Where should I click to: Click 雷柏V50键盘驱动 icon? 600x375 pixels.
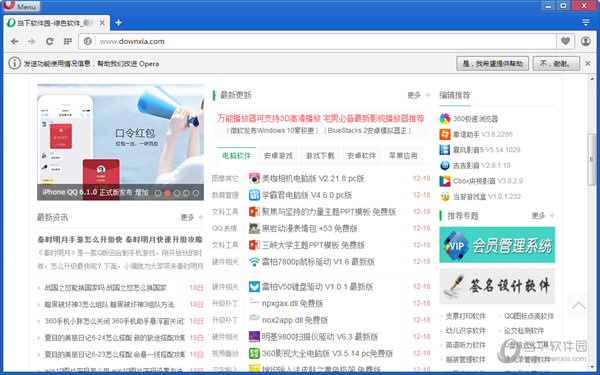254,287
